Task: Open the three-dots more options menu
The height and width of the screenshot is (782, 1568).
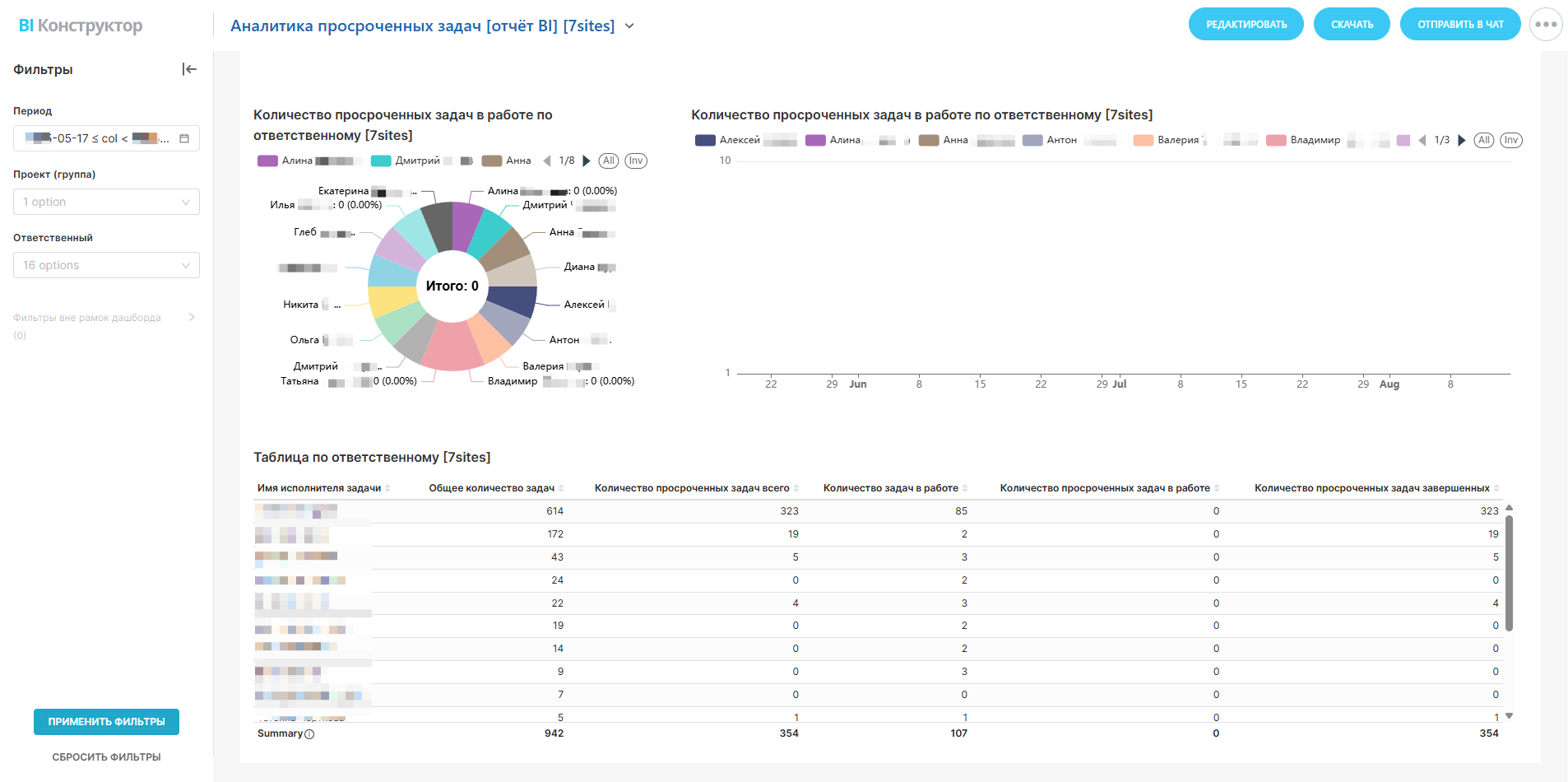Action: (x=1546, y=25)
